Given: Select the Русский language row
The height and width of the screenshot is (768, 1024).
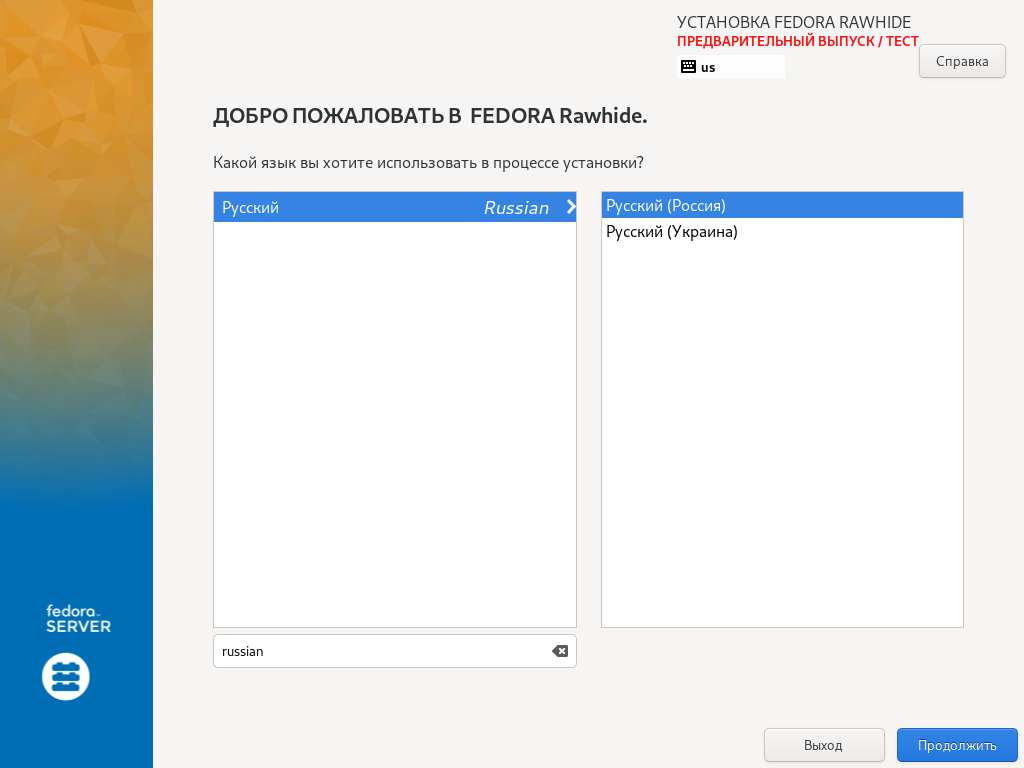Looking at the screenshot, I should 394,207.
